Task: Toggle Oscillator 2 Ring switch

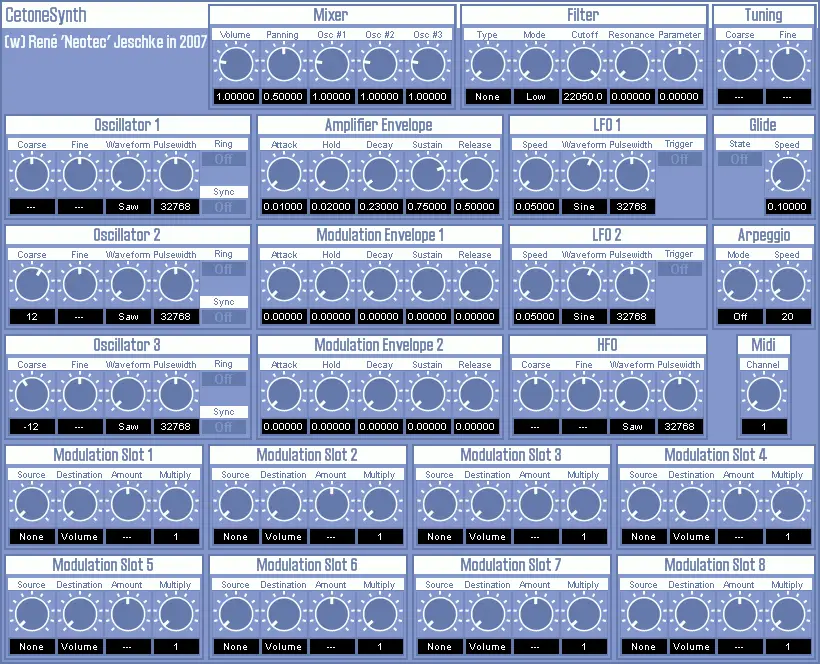Action: 224,269
